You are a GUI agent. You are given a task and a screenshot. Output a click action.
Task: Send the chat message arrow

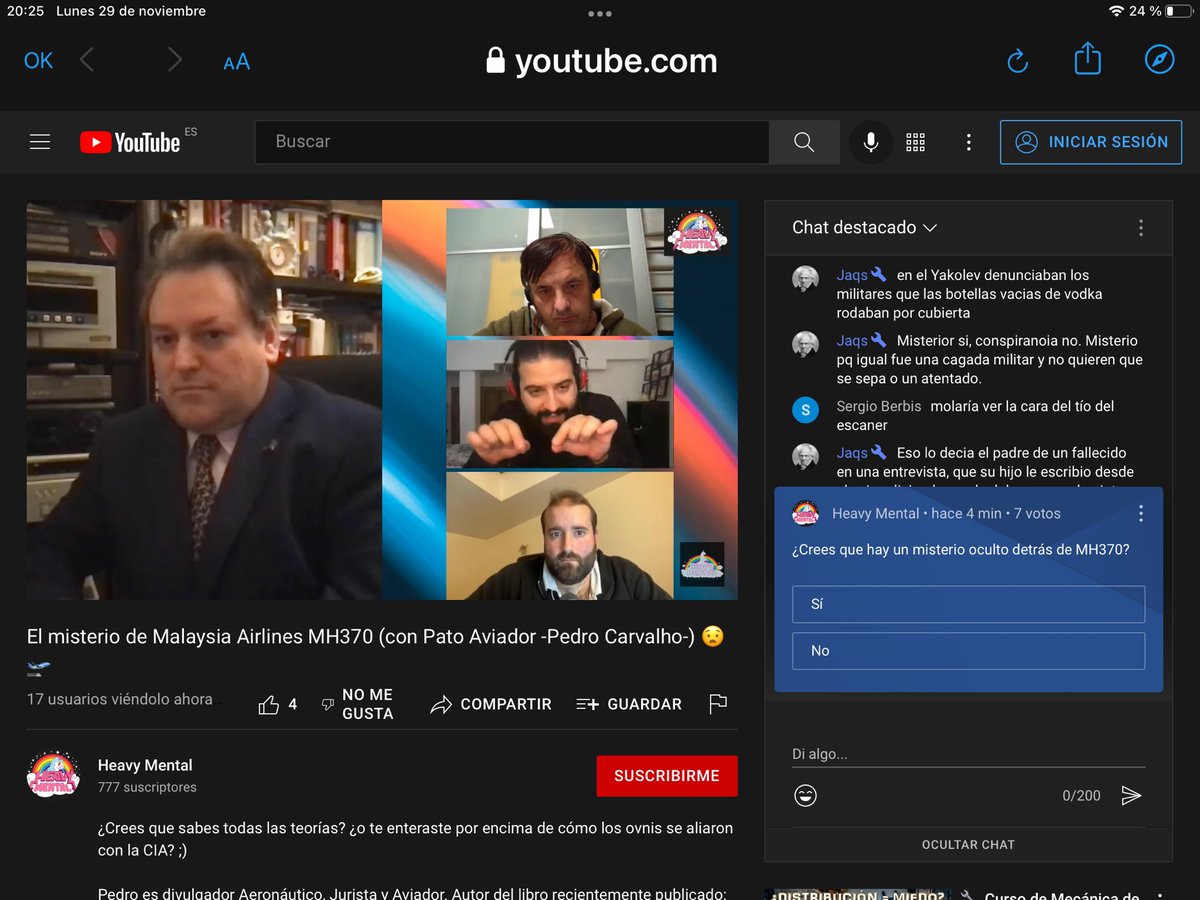click(x=1131, y=795)
